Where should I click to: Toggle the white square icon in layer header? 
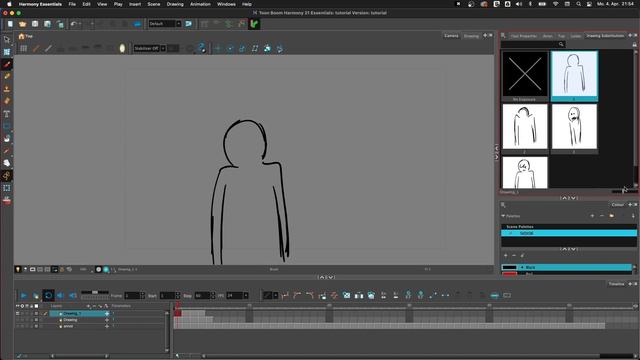click(x=36, y=306)
